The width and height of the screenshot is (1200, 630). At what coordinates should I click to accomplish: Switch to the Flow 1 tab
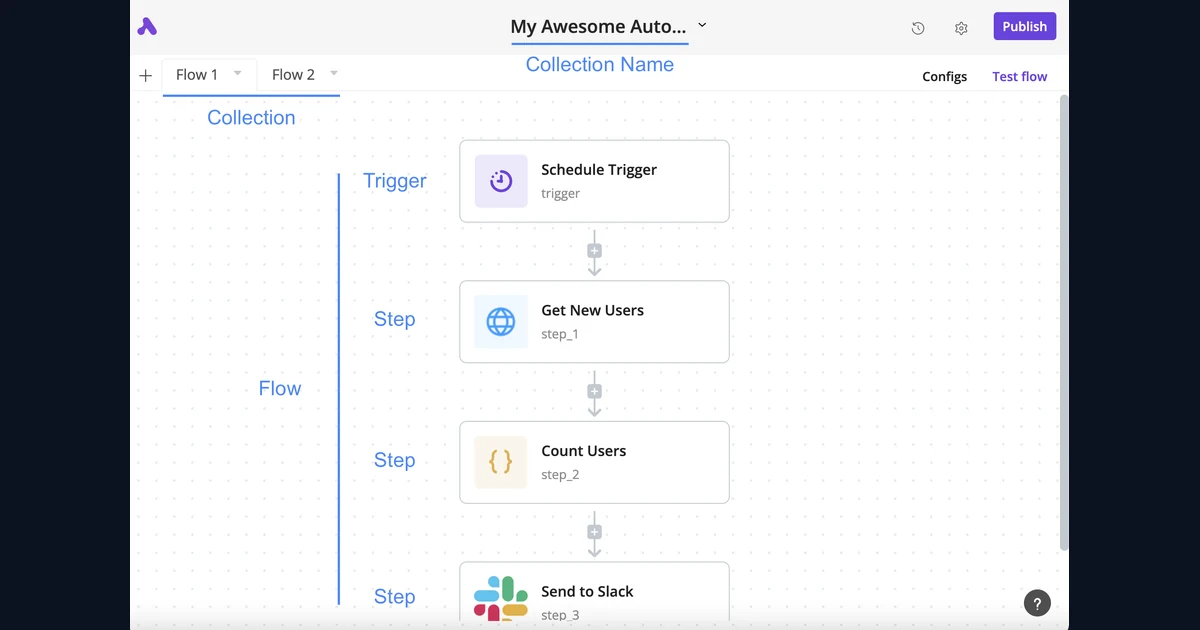tap(197, 75)
